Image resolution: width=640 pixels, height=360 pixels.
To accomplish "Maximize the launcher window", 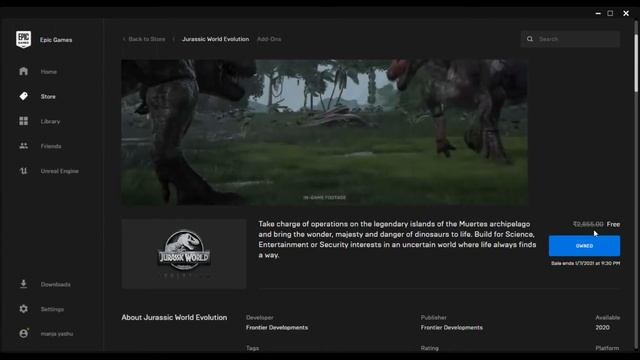I will click(610, 13).
